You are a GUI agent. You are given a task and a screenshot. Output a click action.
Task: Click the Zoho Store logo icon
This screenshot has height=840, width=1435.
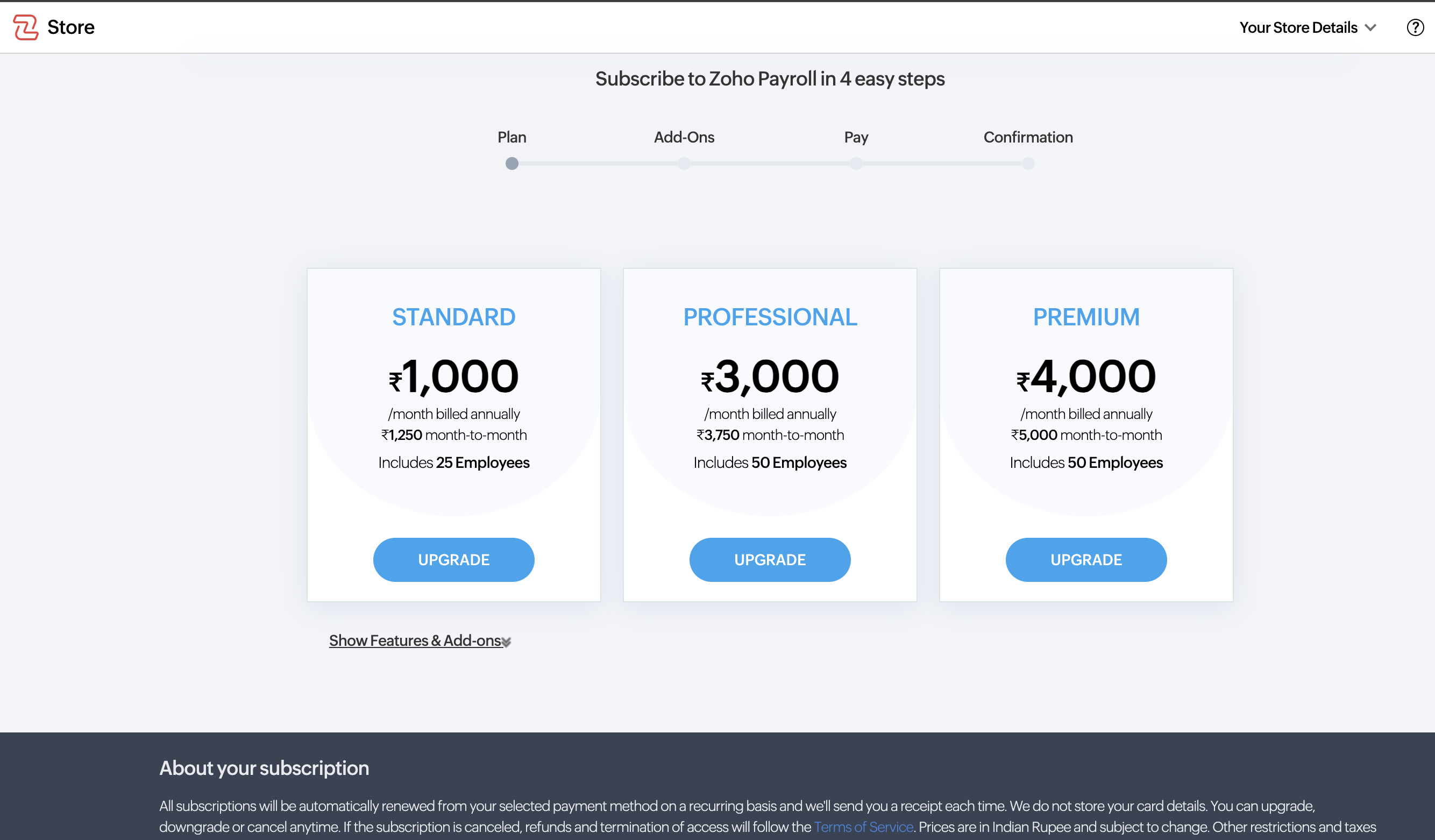point(26,27)
